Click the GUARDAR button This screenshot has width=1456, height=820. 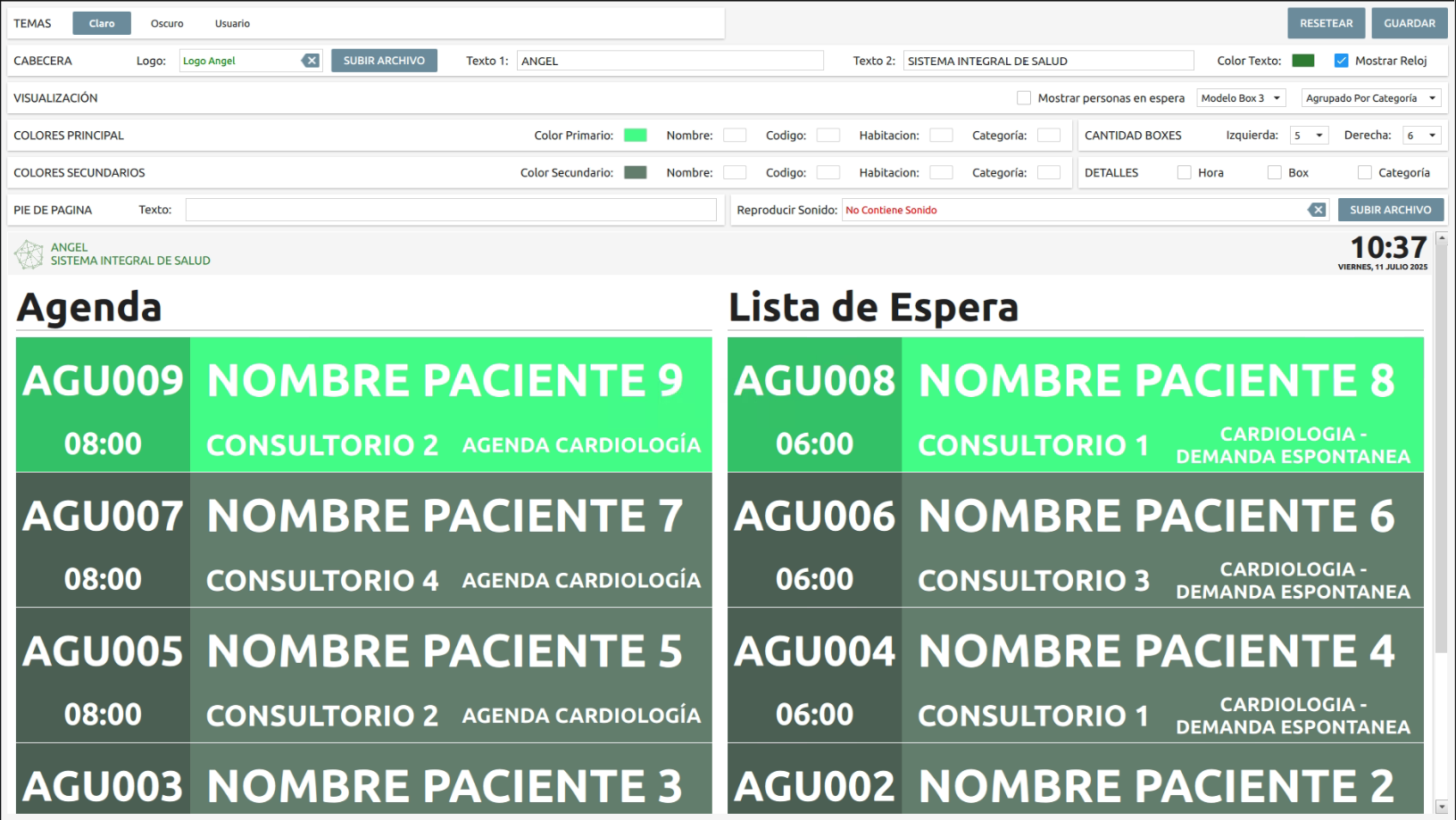1409,23
